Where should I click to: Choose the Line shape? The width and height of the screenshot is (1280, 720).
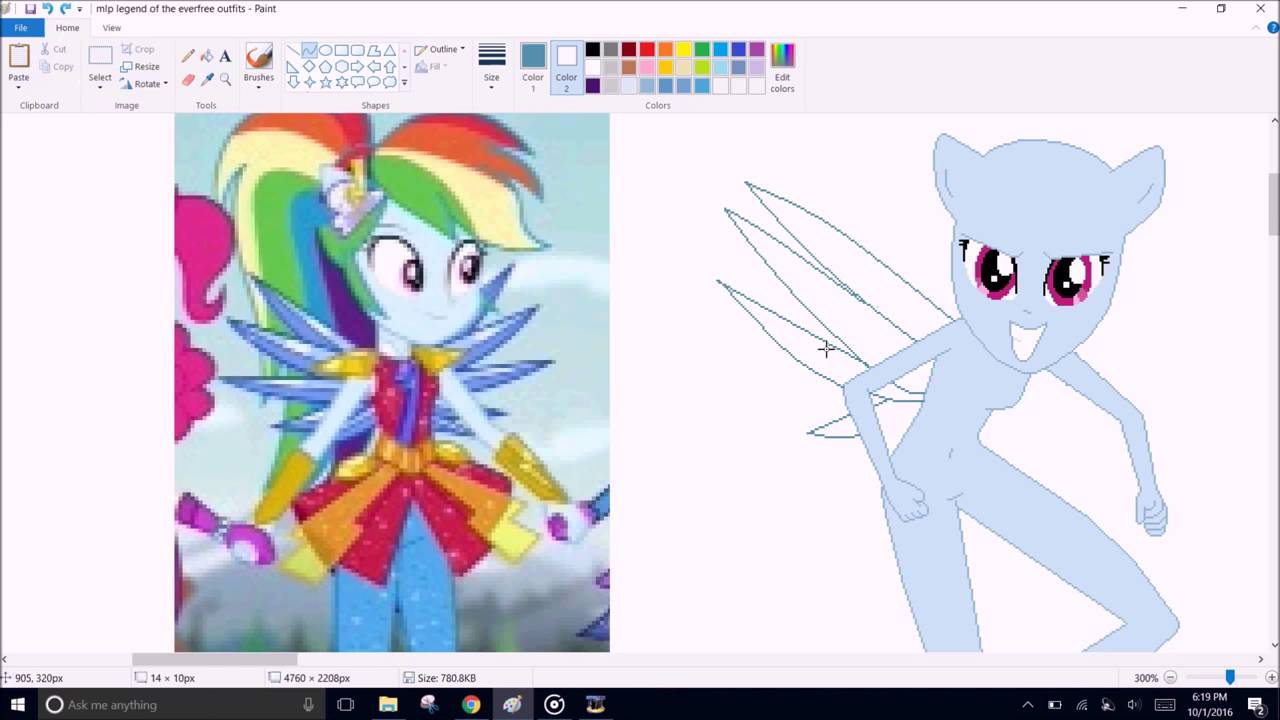point(293,50)
